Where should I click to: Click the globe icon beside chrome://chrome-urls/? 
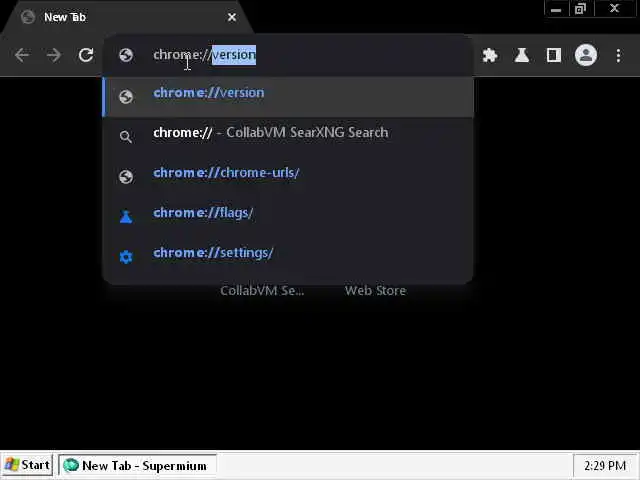[x=126, y=177]
